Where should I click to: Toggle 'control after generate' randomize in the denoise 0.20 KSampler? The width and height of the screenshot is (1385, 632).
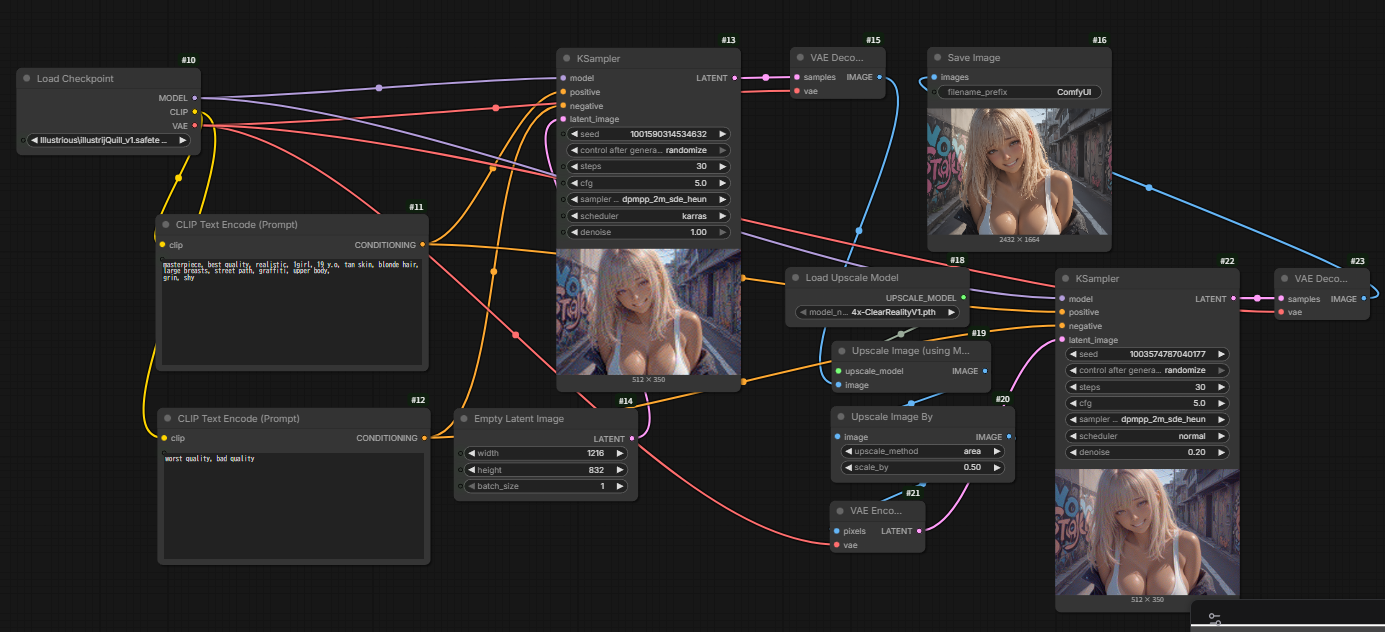pyautogui.click(x=1147, y=370)
